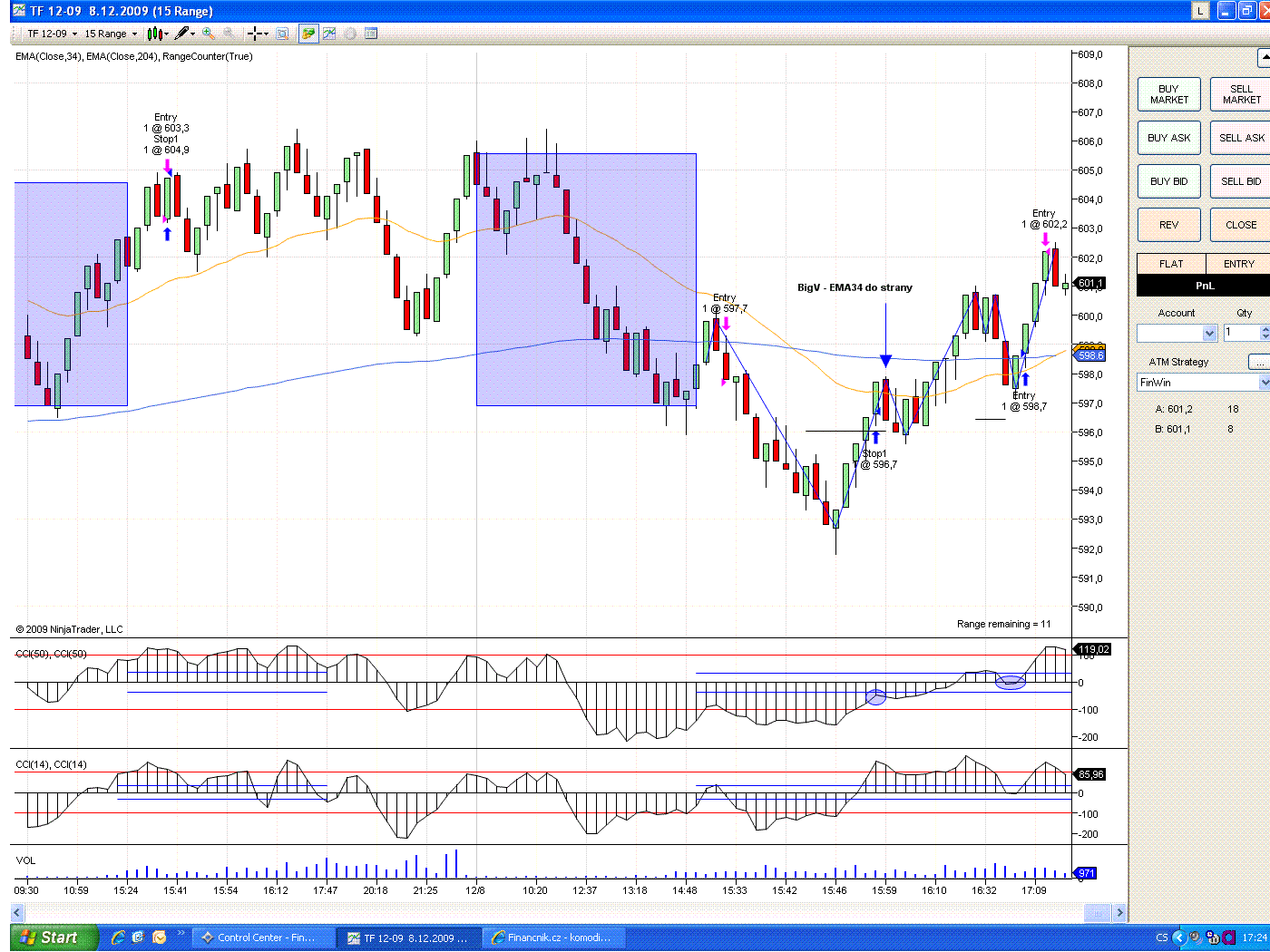Click the ENTRY price status cell
The image size is (1270, 952).
[1238, 264]
